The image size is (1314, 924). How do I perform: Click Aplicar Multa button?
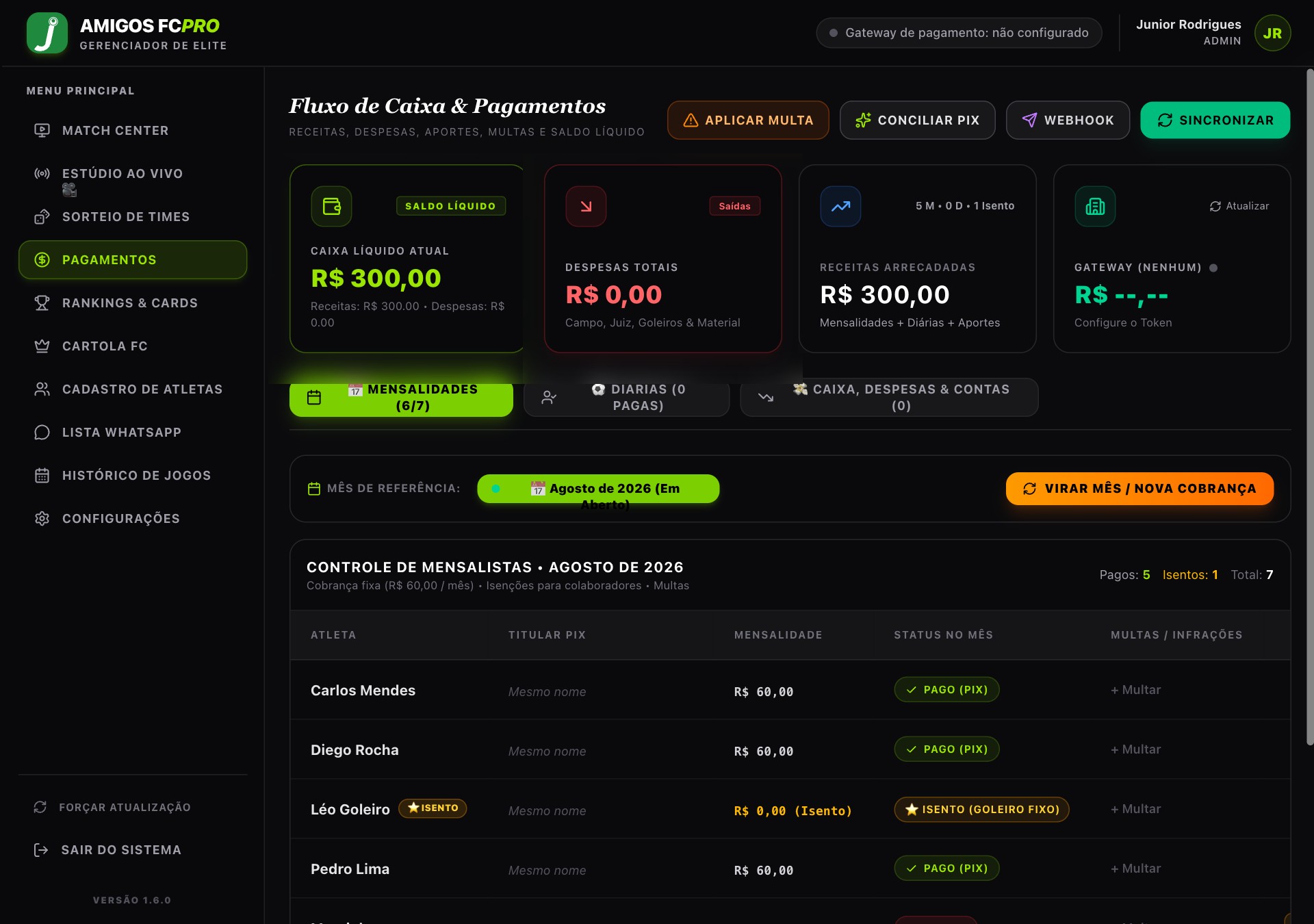pyautogui.click(x=748, y=120)
